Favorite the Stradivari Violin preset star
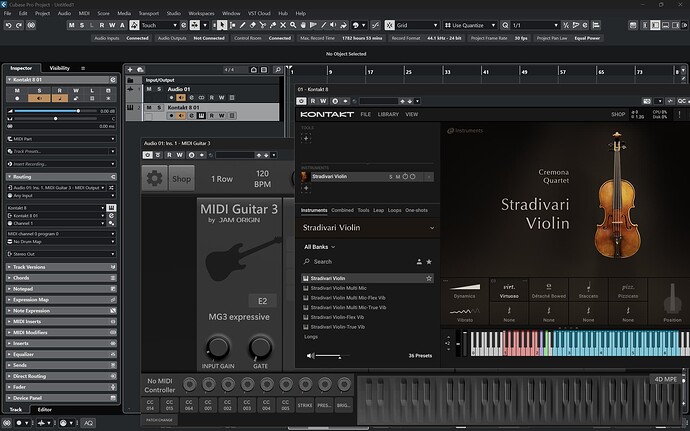Image resolution: width=690 pixels, height=431 pixels. coord(429,278)
